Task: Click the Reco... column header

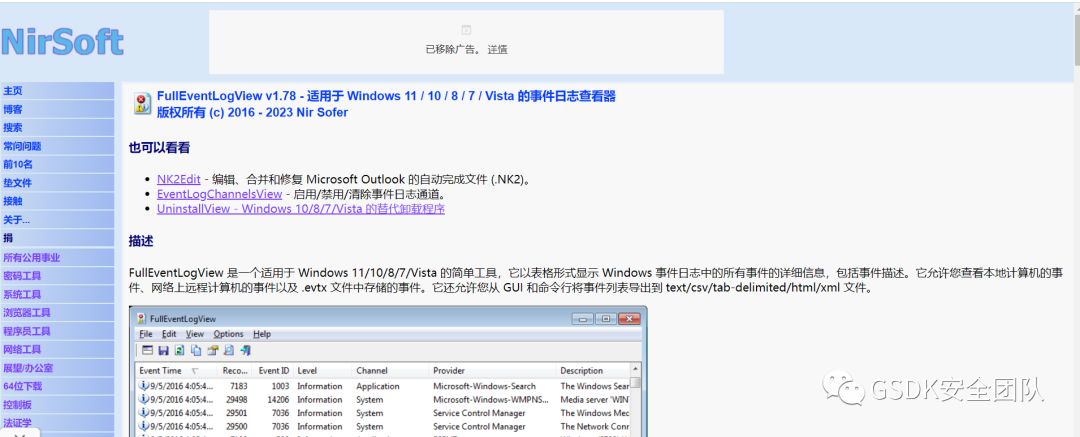Action: click(234, 371)
